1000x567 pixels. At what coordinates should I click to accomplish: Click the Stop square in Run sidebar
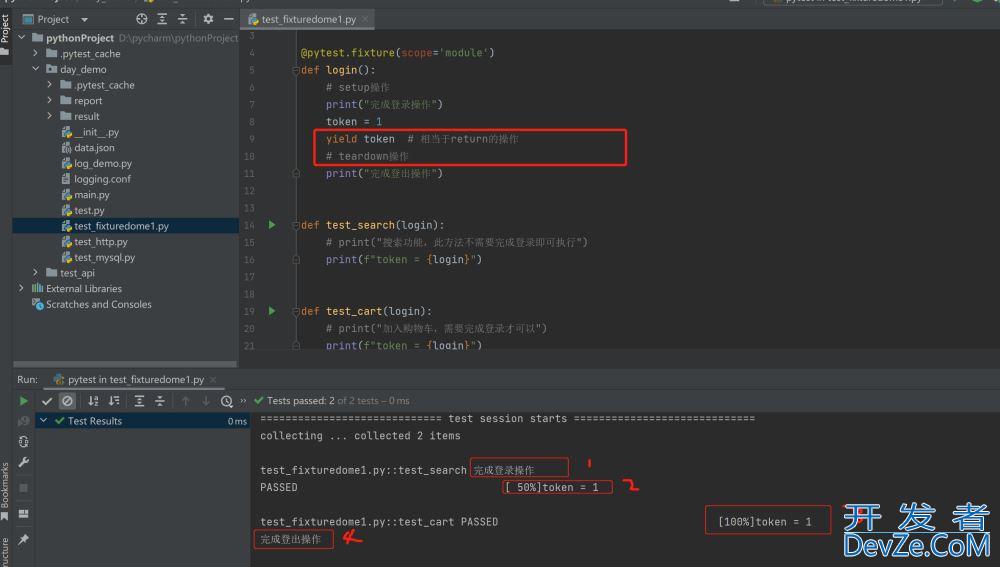[24, 488]
